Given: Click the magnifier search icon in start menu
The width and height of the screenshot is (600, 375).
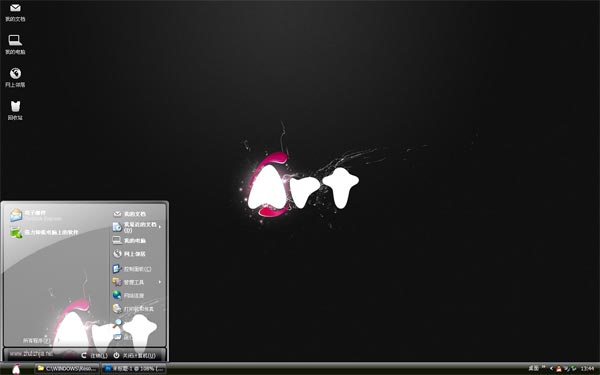Looking at the screenshot, I should [118, 323].
